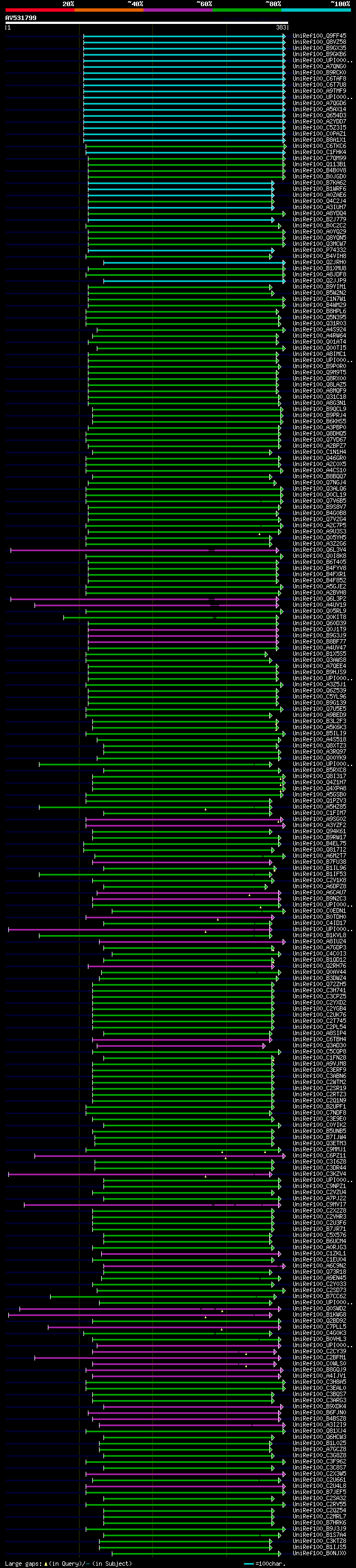This screenshot has width=356, height=1568.
Task: Open hit UniRef100_C5CQP8
Action: pyautogui.click(x=319, y=1051)
